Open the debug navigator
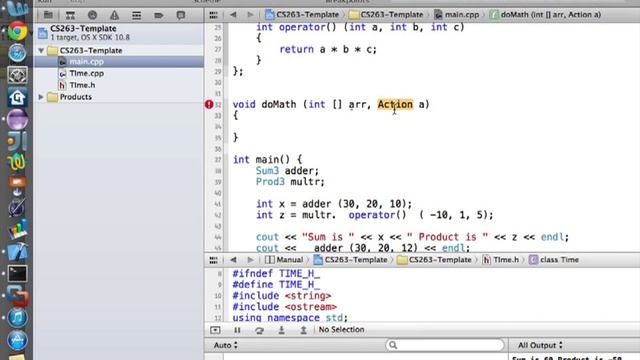 (136, 16)
